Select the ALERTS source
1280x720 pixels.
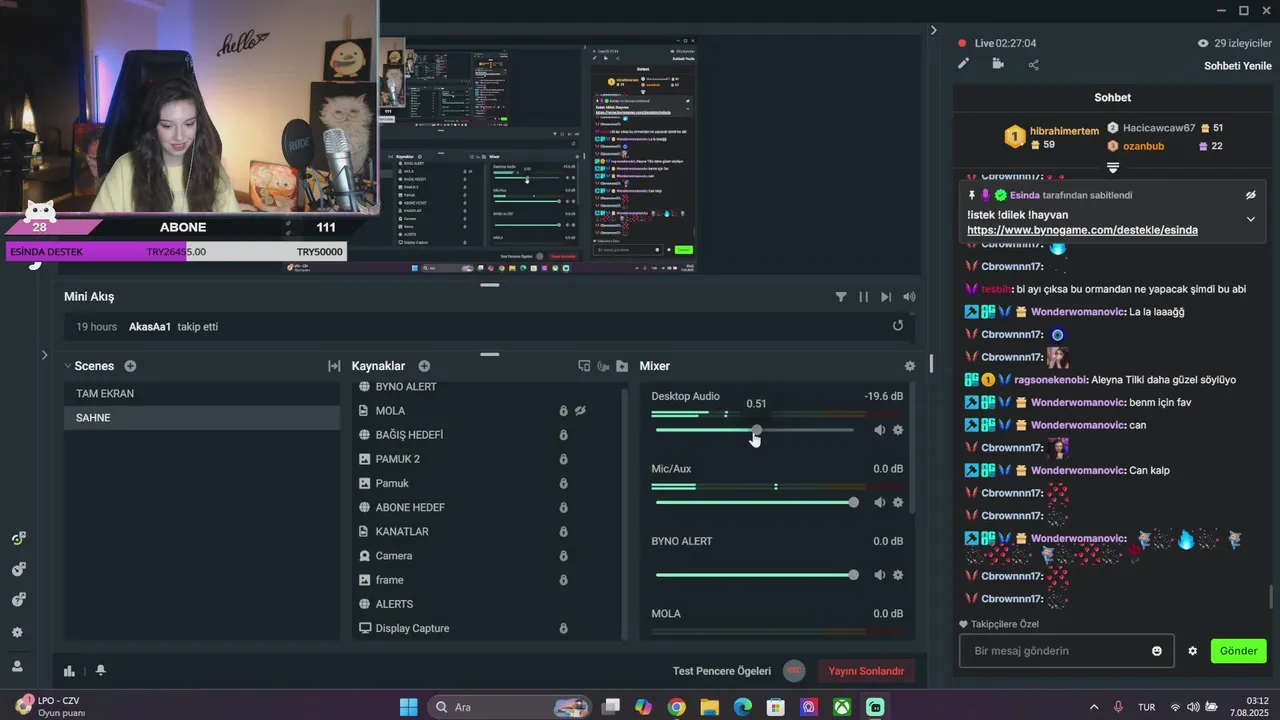point(394,604)
